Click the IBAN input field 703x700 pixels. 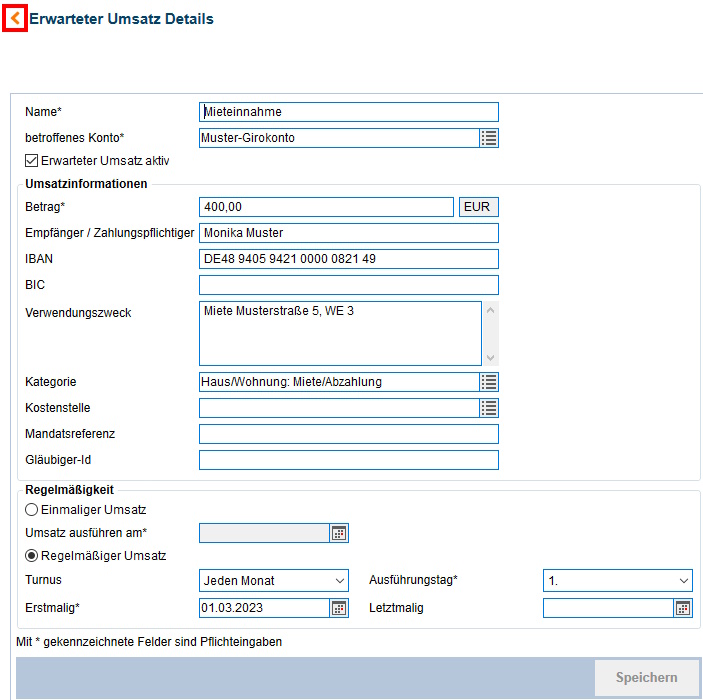click(x=348, y=260)
